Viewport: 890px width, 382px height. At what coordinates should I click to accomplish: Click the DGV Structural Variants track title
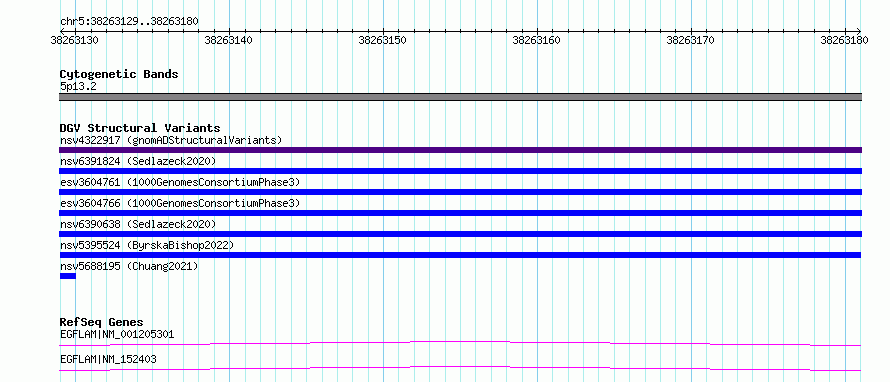tap(140, 128)
